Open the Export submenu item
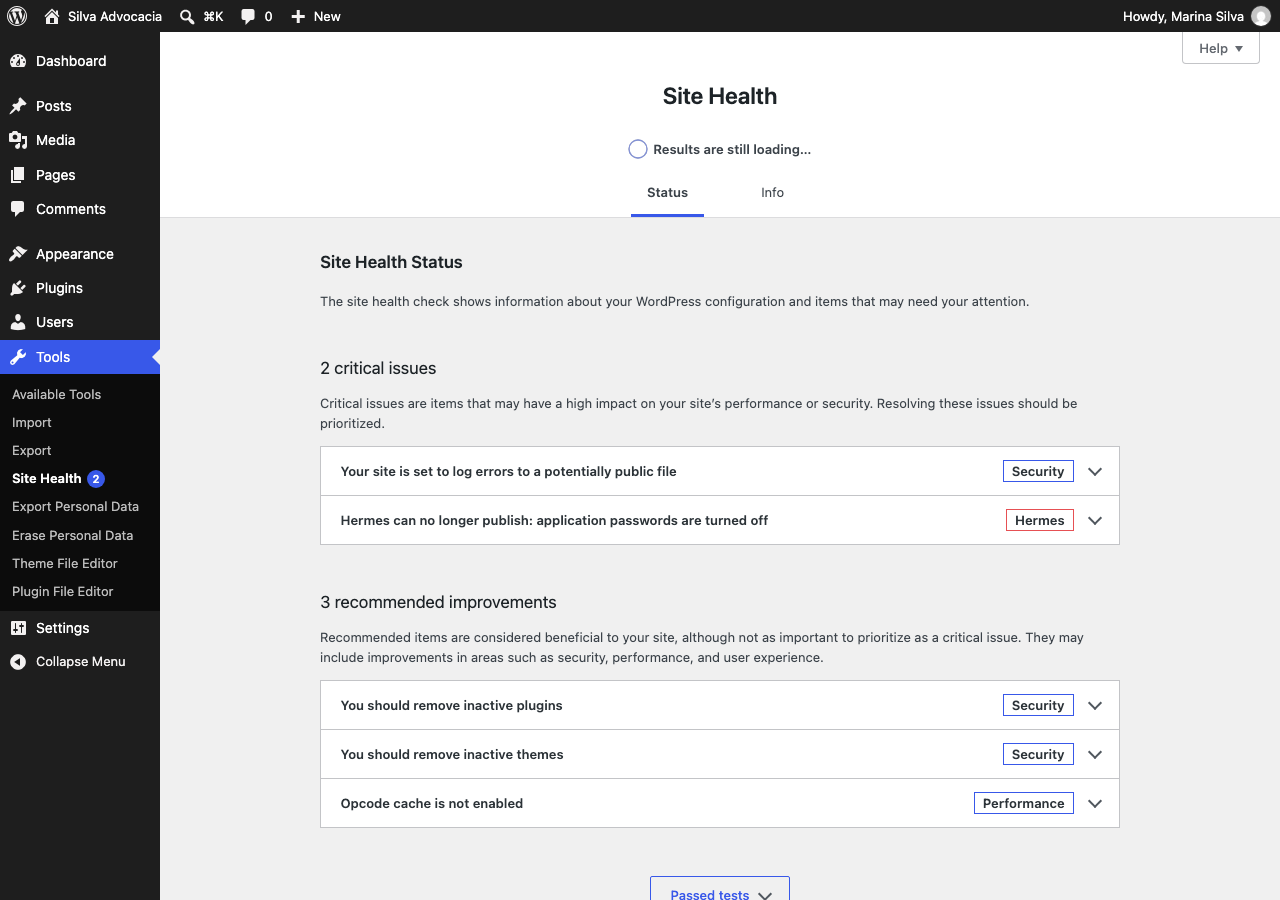The height and width of the screenshot is (900, 1280). [31, 450]
